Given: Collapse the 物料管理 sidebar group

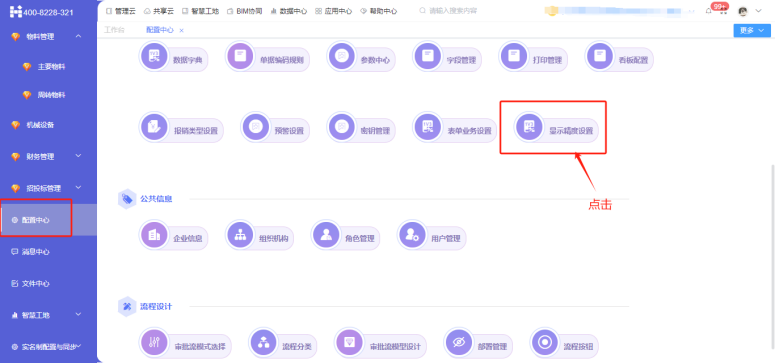Looking at the screenshot, I should tap(79, 36).
